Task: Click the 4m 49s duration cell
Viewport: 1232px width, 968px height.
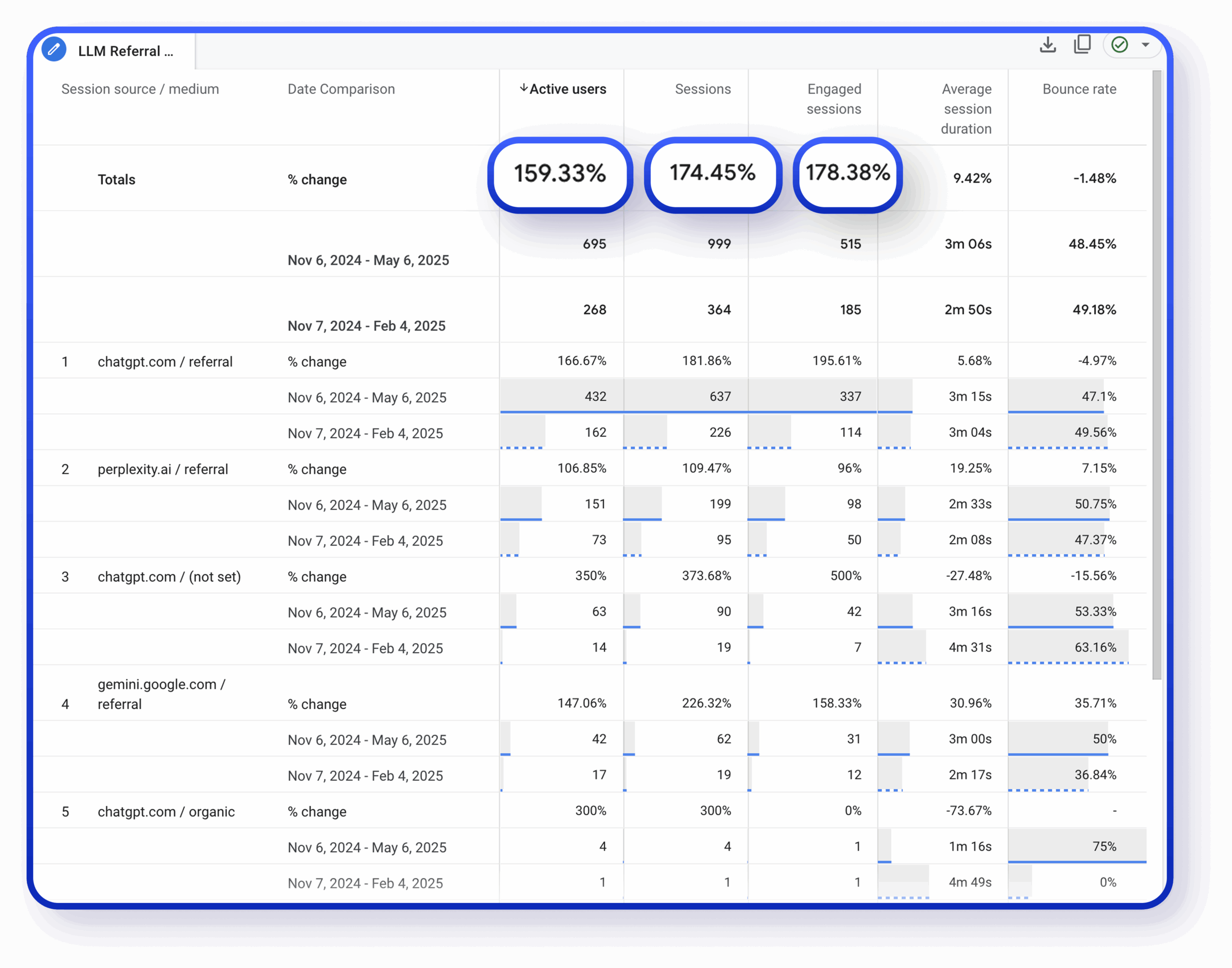Action: [970, 882]
